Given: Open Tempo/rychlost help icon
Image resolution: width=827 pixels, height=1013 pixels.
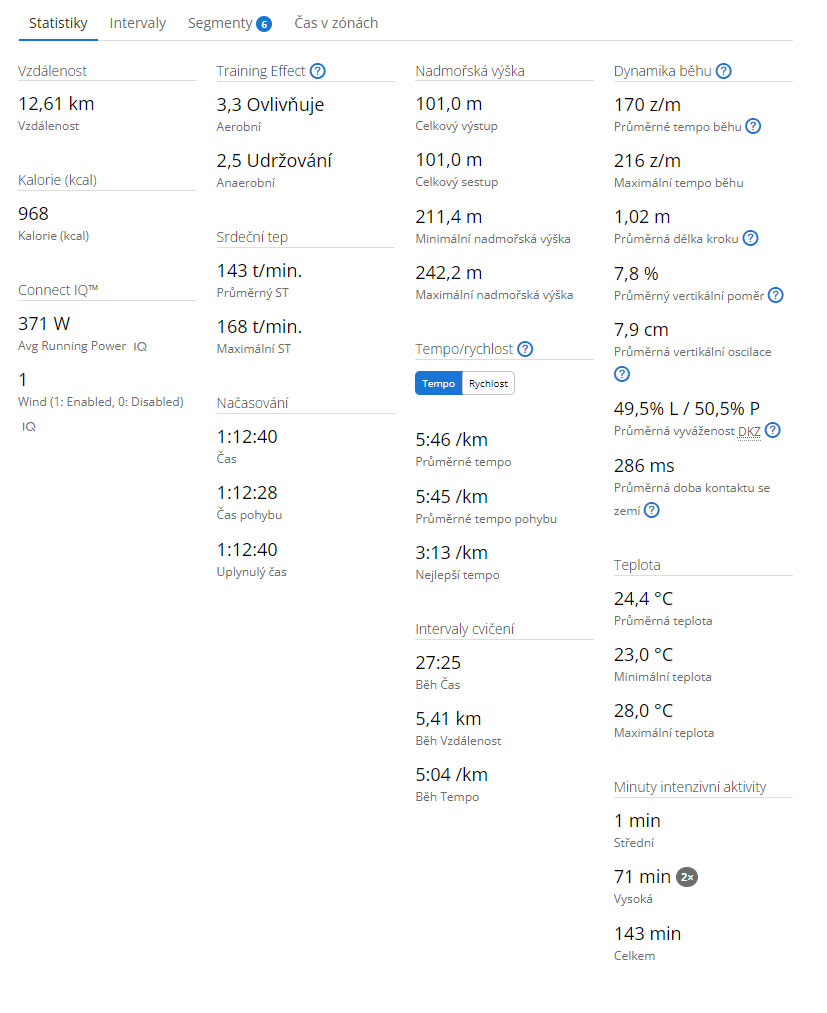Looking at the screenshot, I should pyautogui.click(x=525, y=349).
